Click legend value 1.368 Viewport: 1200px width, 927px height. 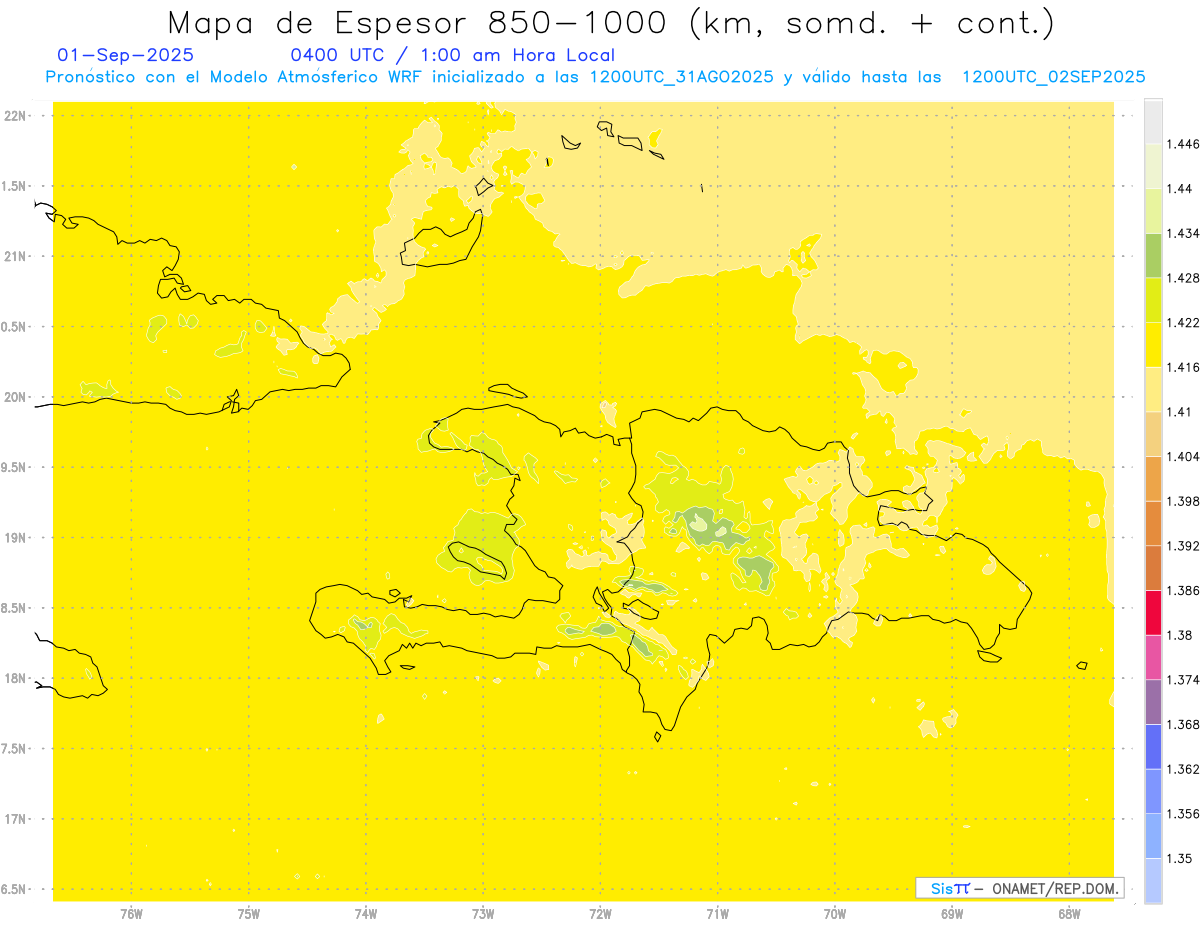tap(1183, 725)
